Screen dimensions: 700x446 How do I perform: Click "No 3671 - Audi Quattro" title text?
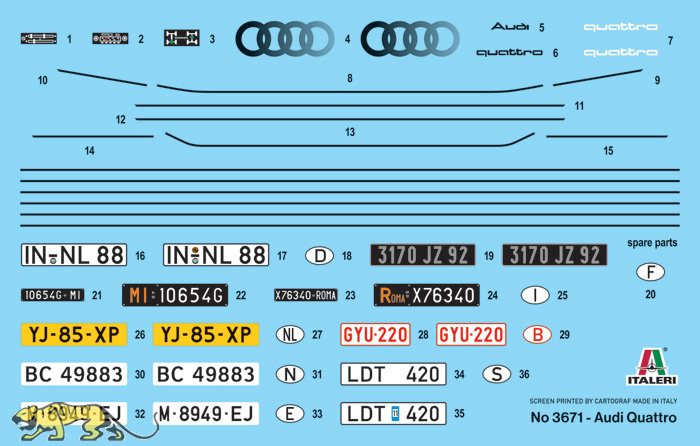point(604,417)
